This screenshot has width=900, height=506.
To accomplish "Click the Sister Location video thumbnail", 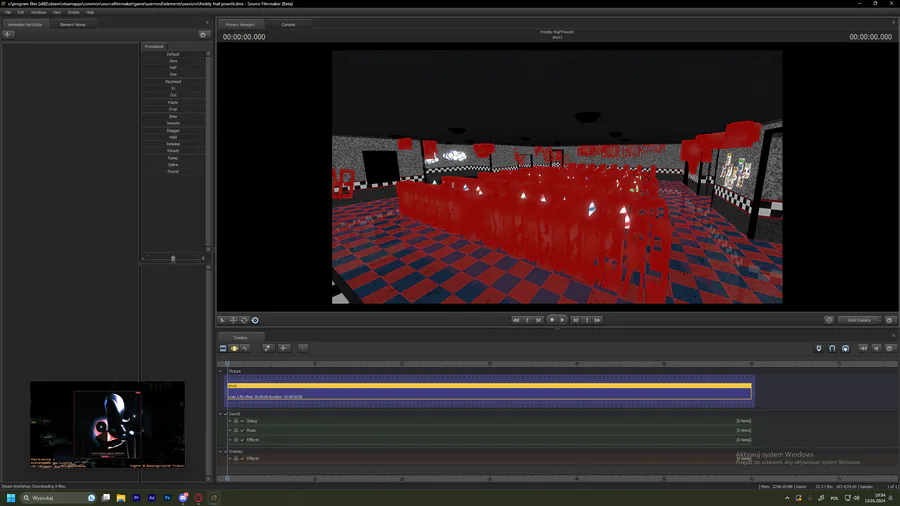I will 107,425.
